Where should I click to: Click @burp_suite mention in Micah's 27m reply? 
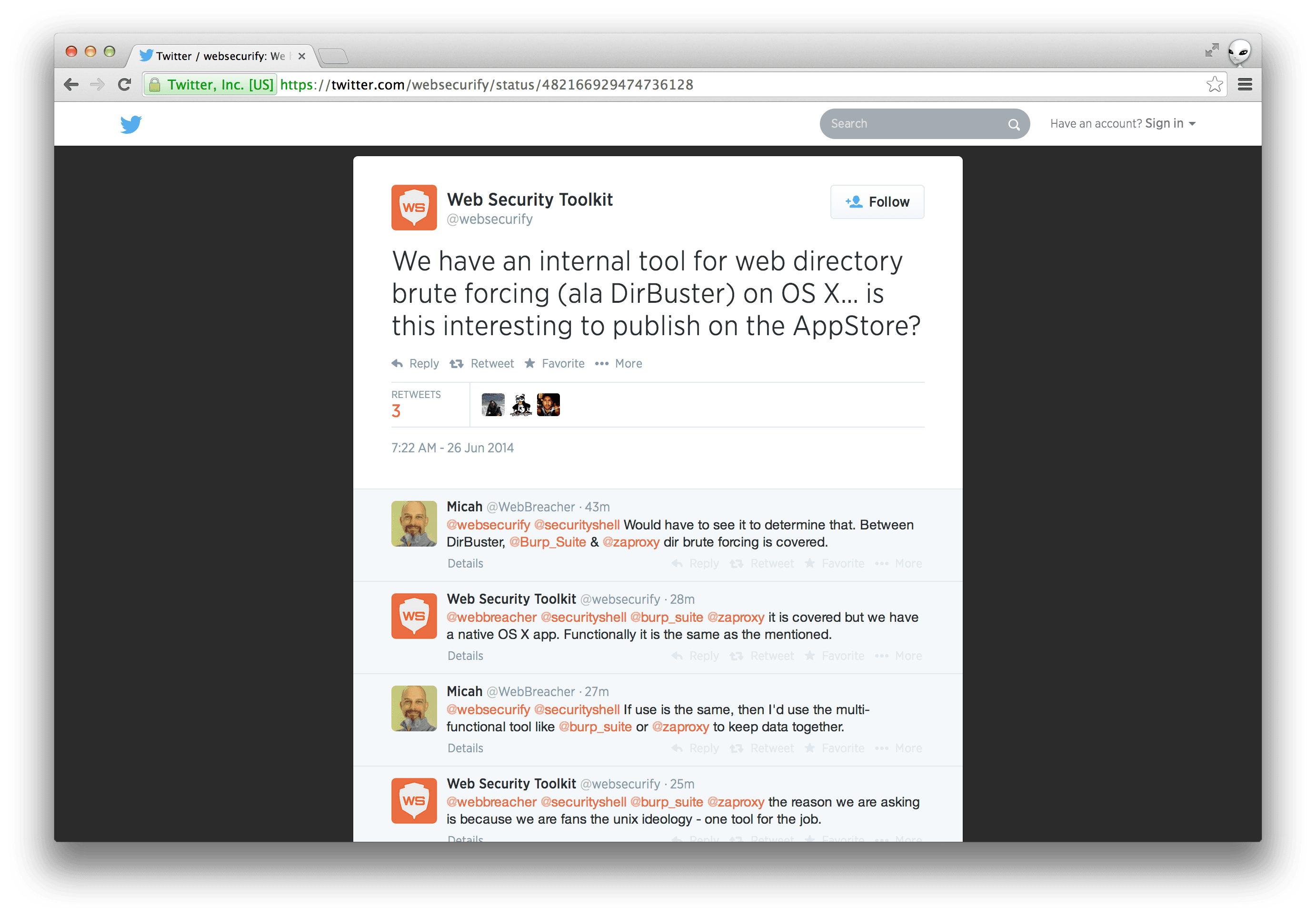click(x=595, y=727)
